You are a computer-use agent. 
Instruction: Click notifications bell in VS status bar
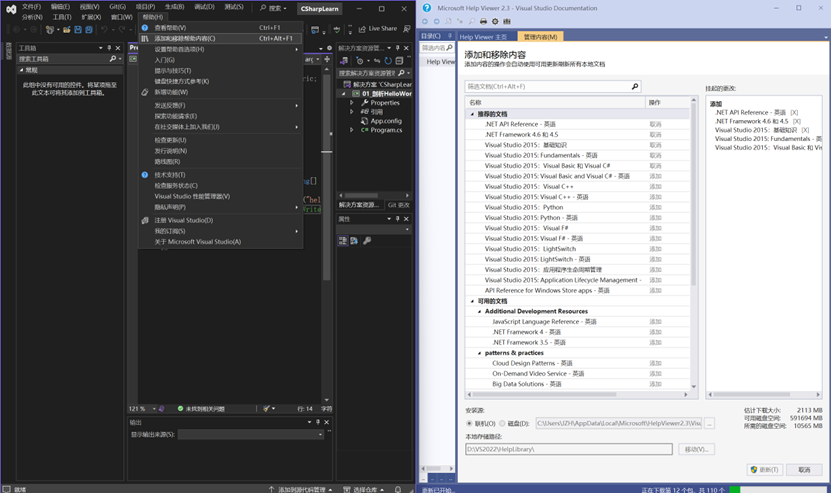[x=397, y=489]
